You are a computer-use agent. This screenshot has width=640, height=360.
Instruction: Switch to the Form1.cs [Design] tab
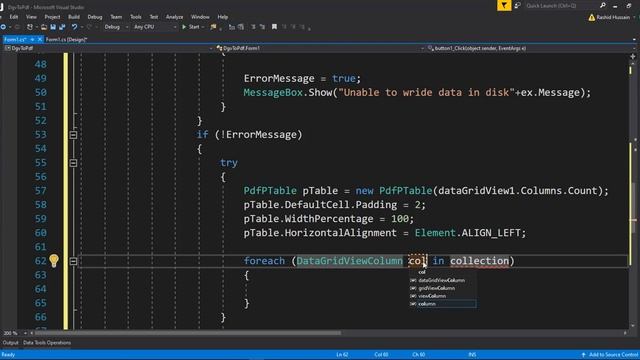pos(67,40)
